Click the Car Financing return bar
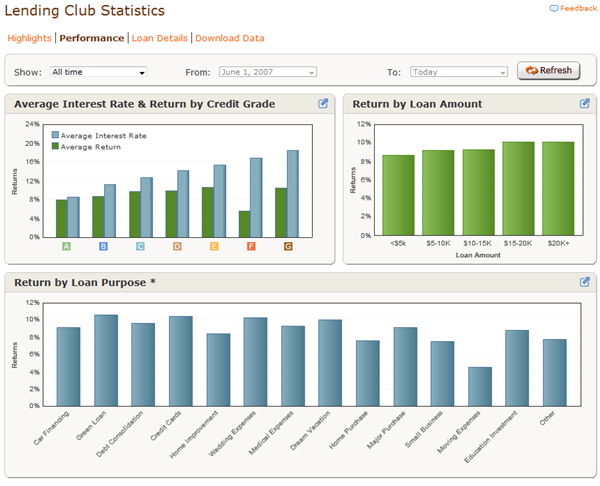The height and width of the screenshot is (486, 600). point(68,367)
